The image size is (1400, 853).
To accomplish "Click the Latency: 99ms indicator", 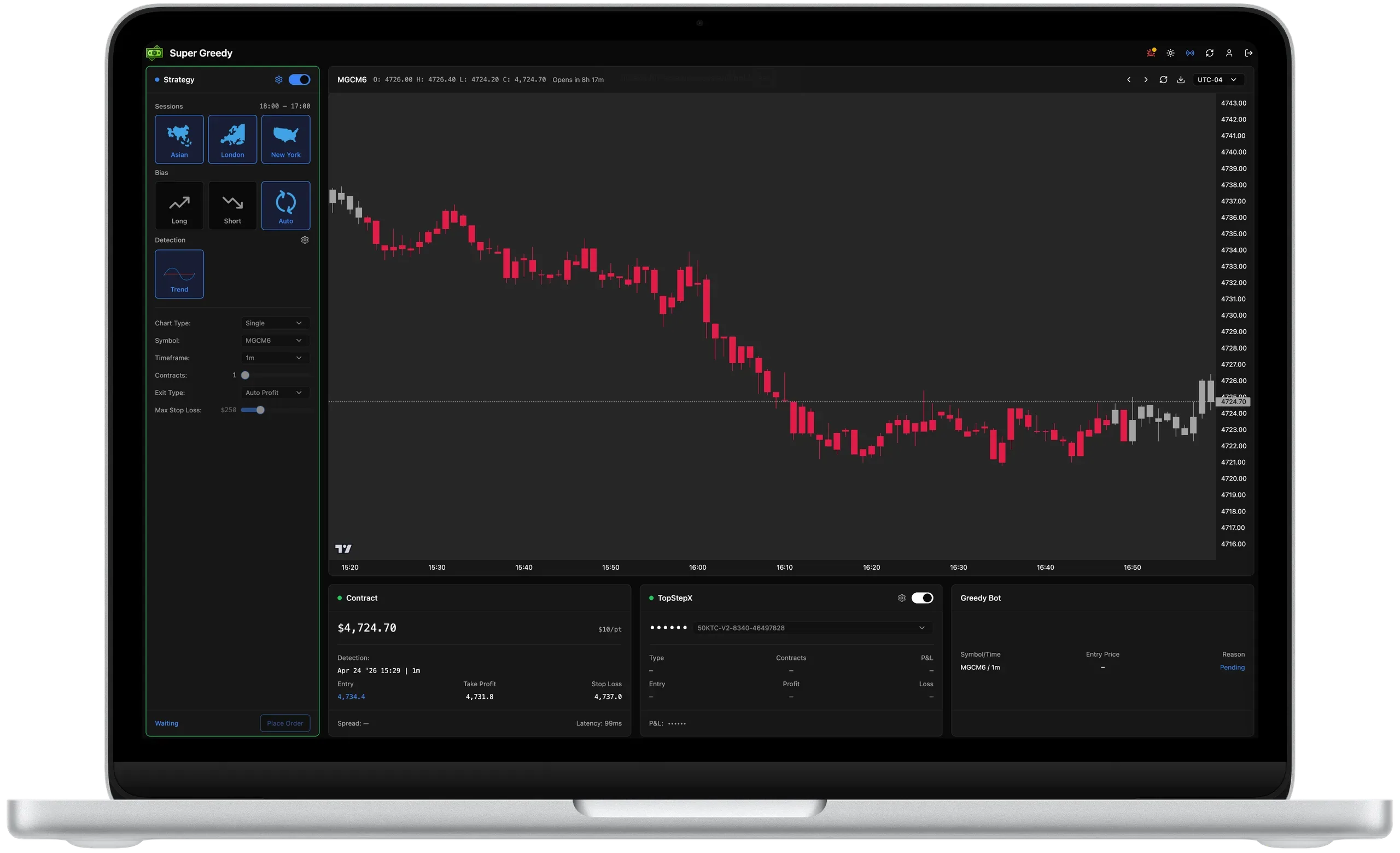I will (x=598, y=723).
